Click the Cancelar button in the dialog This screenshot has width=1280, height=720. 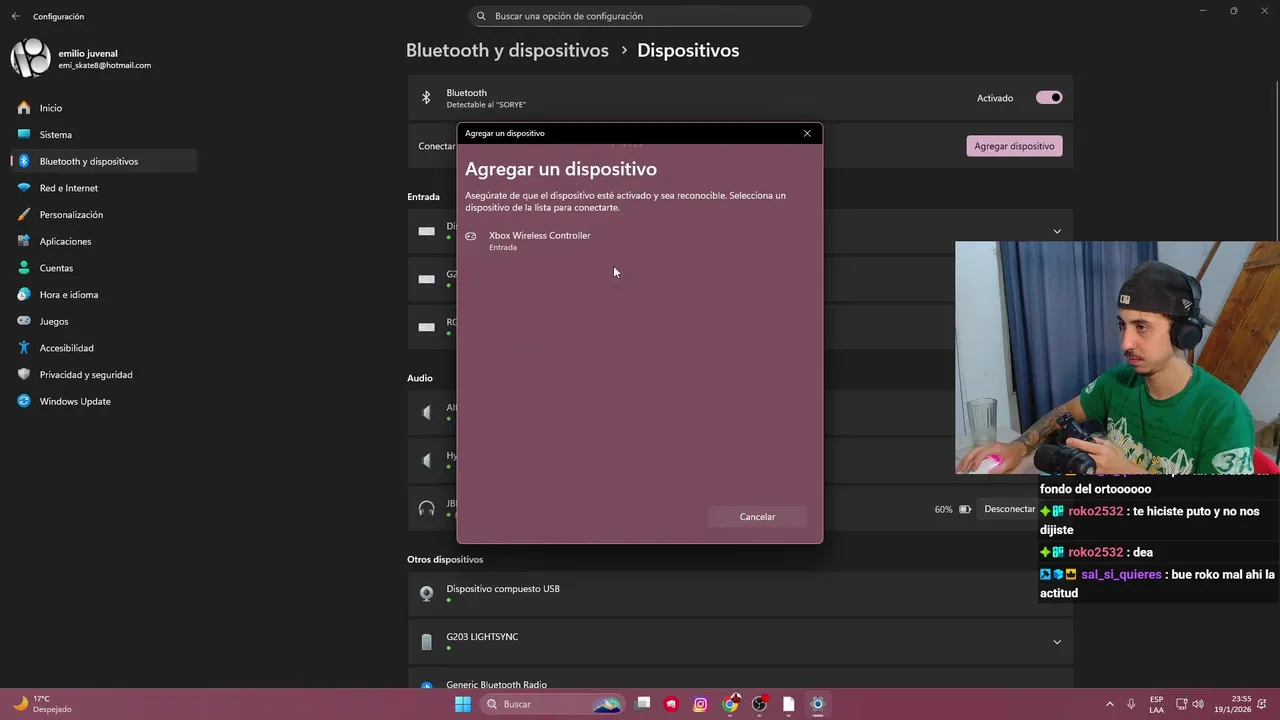(x=757, y=517)
